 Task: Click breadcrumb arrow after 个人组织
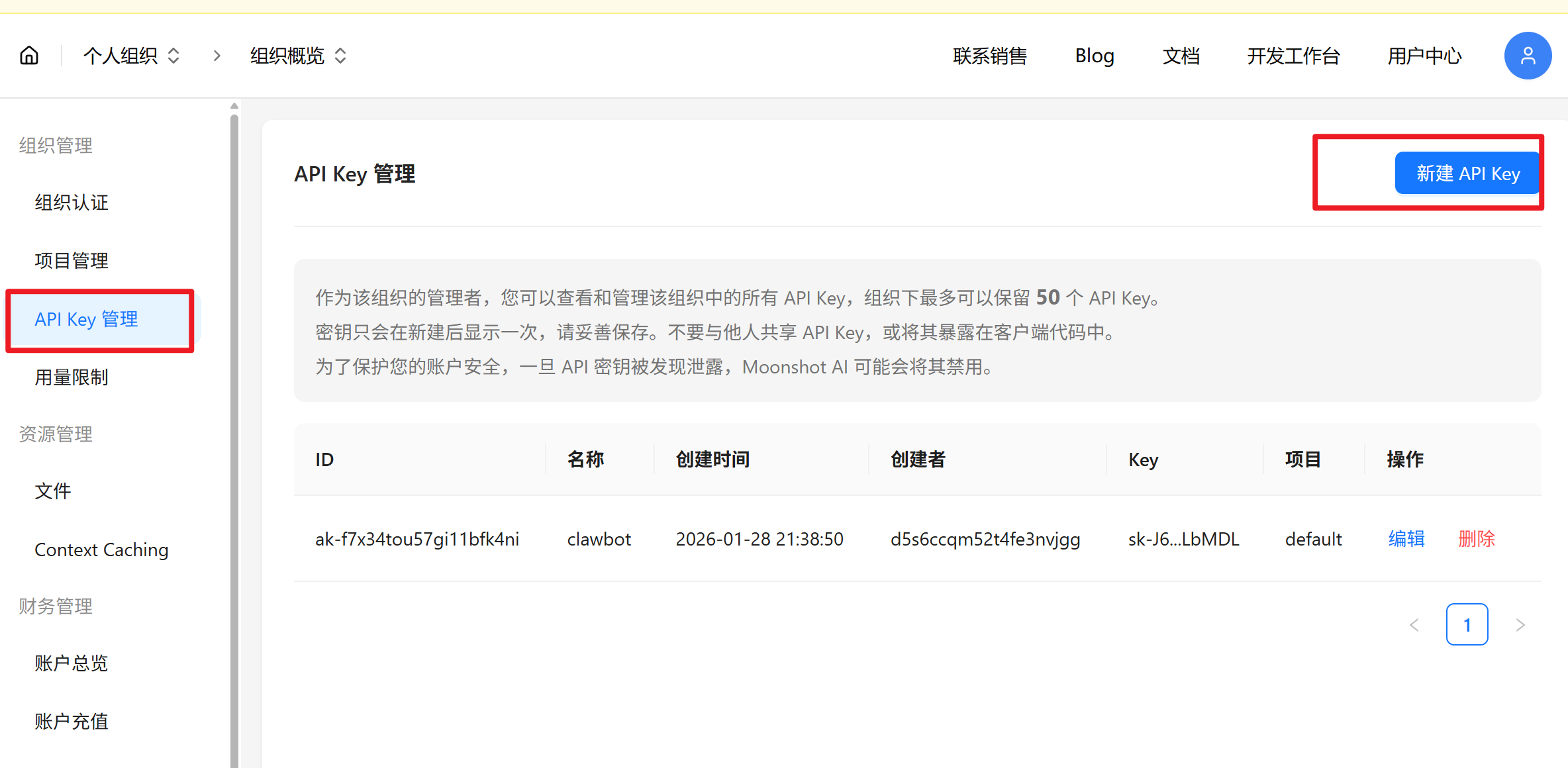coord(217,56)
